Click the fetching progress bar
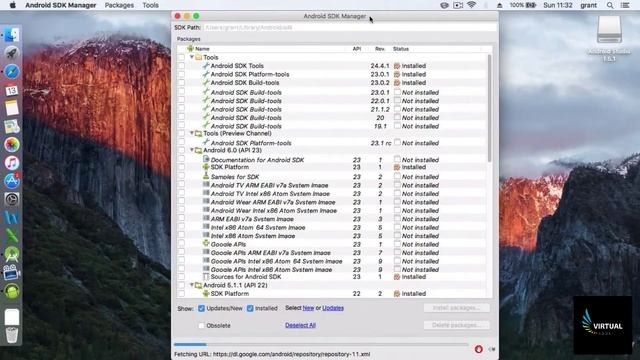 point(321,344)
